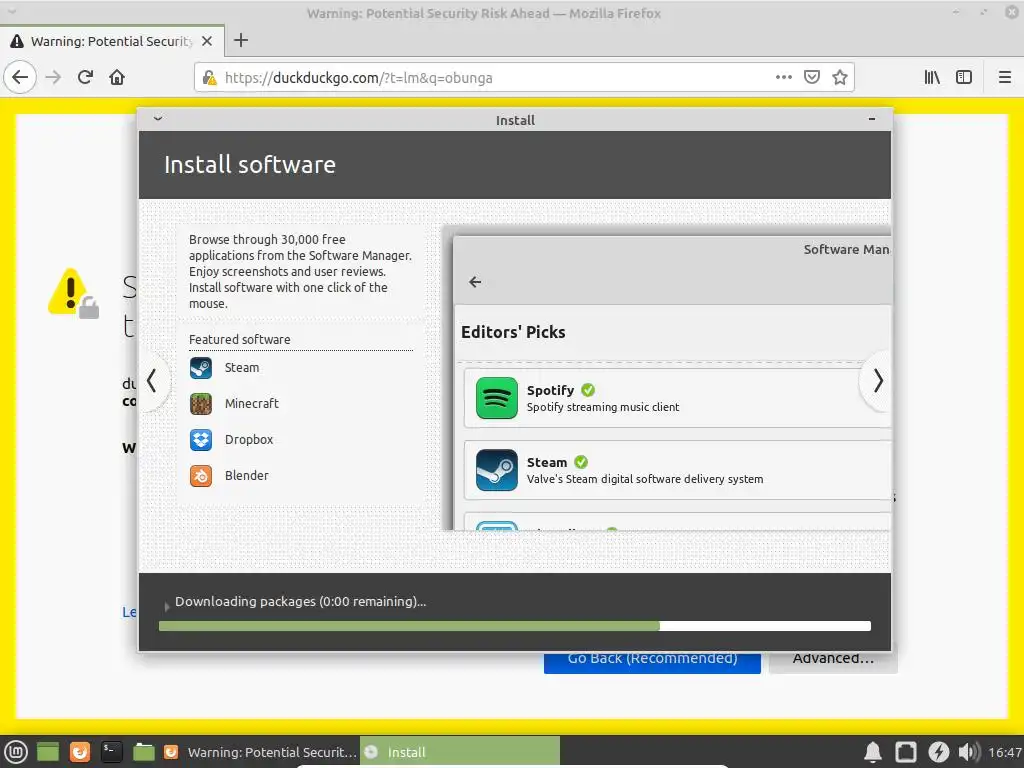This screenshot has height=768, width=1024.
Task: Toggle the Firefox sidebar view
Action: point(964,78)
